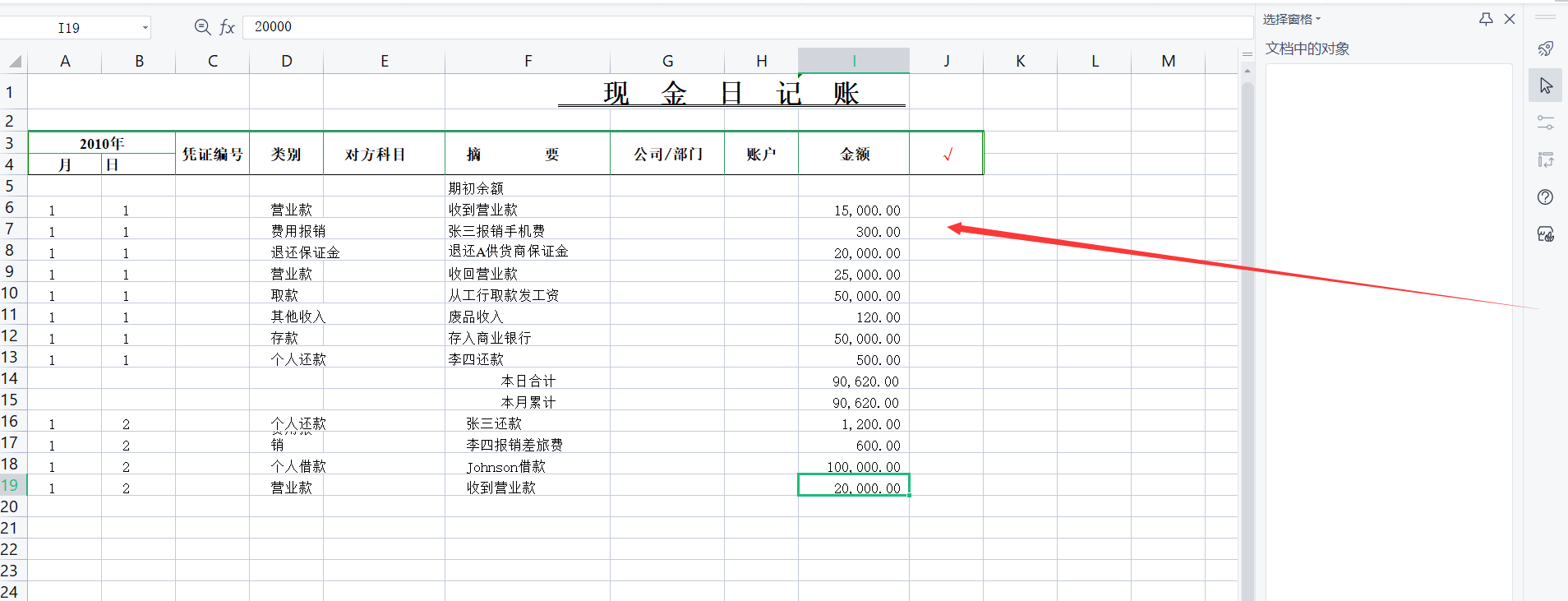The height and width of the screenshot is (601, 1568).
Task: Click the formula bar showing 20000
Action: [x=748, y=27]
